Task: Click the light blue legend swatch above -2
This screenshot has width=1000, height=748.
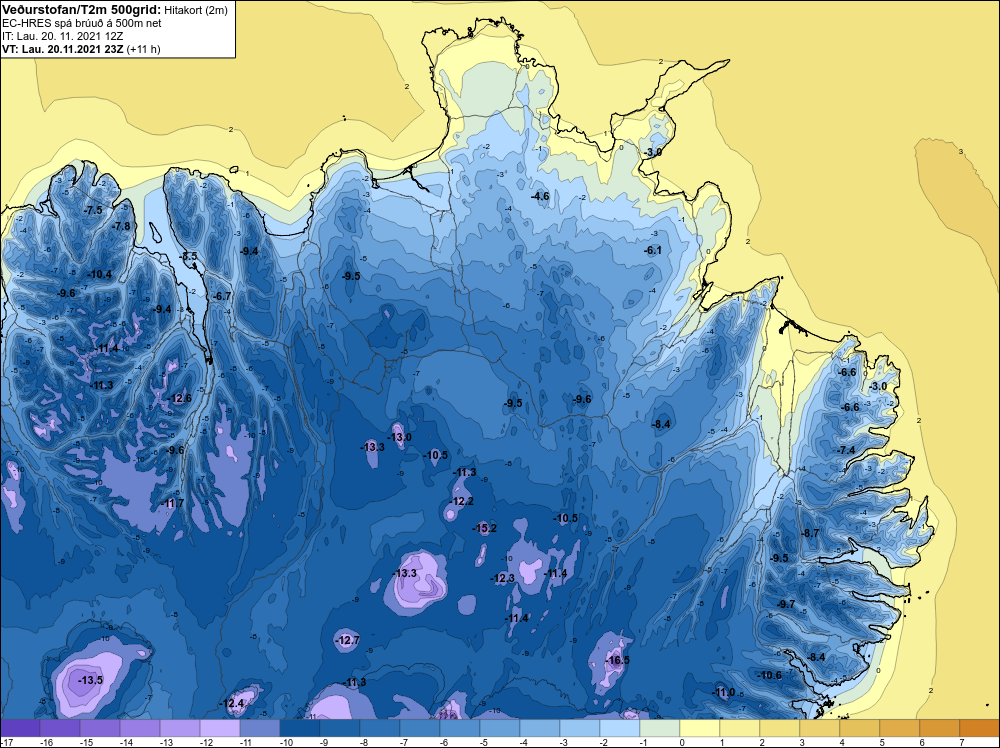Action: pos(620,728)
